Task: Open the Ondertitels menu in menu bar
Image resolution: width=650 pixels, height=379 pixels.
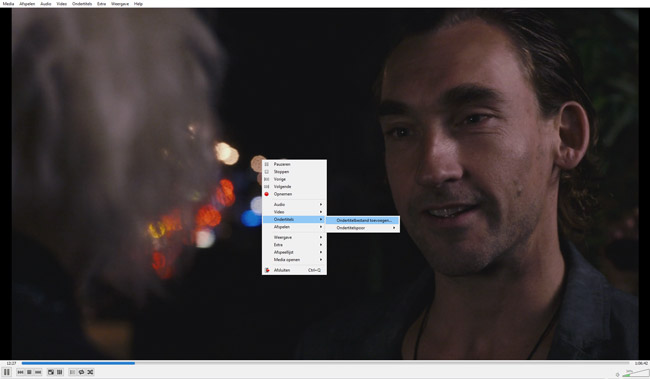Action: click(x=82, y=4)
